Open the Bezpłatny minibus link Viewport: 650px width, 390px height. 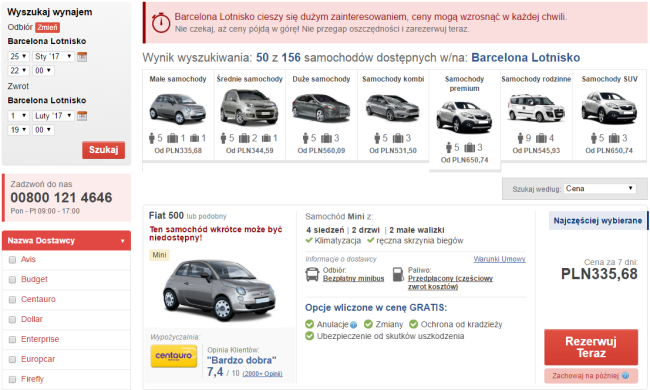coord(353,279)
